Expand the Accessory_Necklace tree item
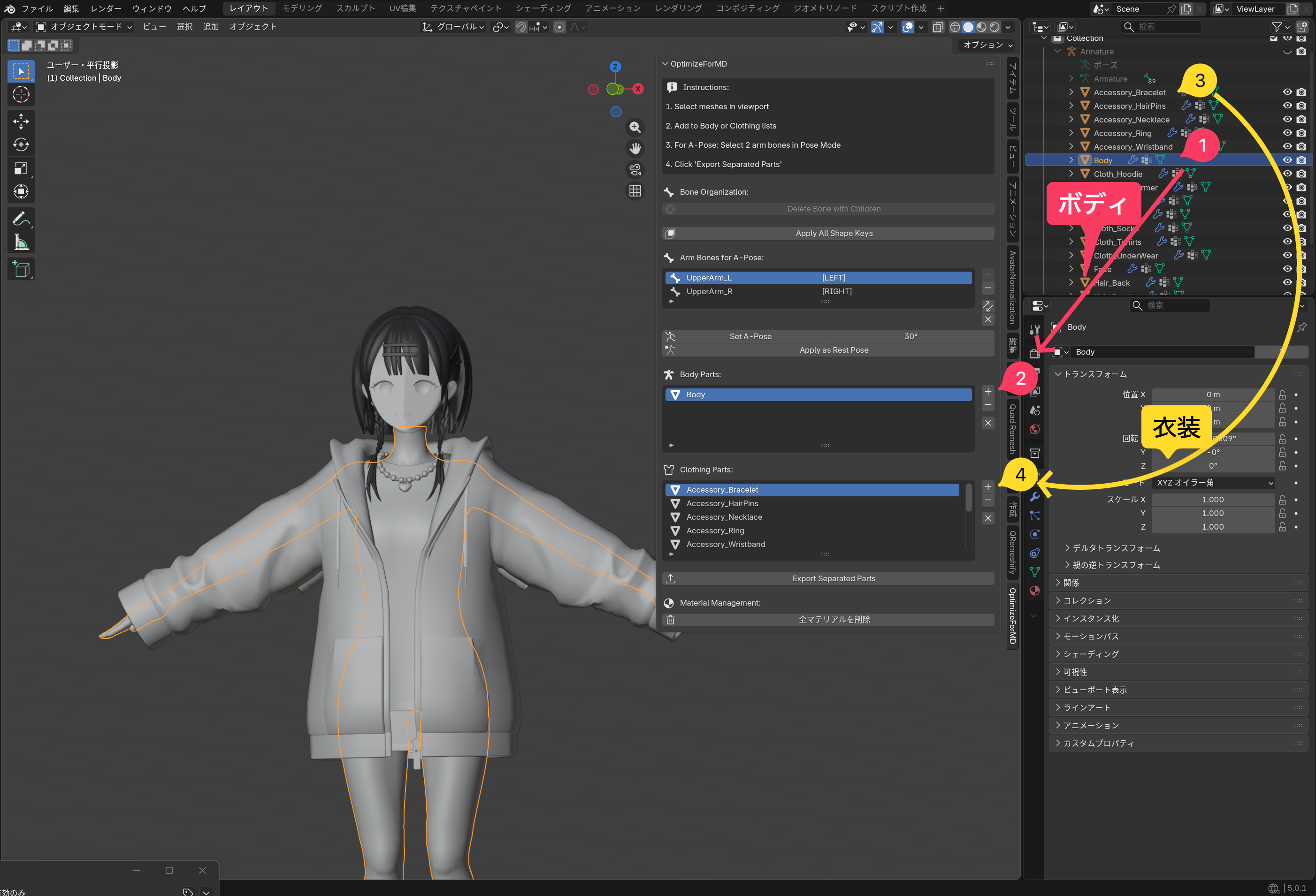 1071,120
